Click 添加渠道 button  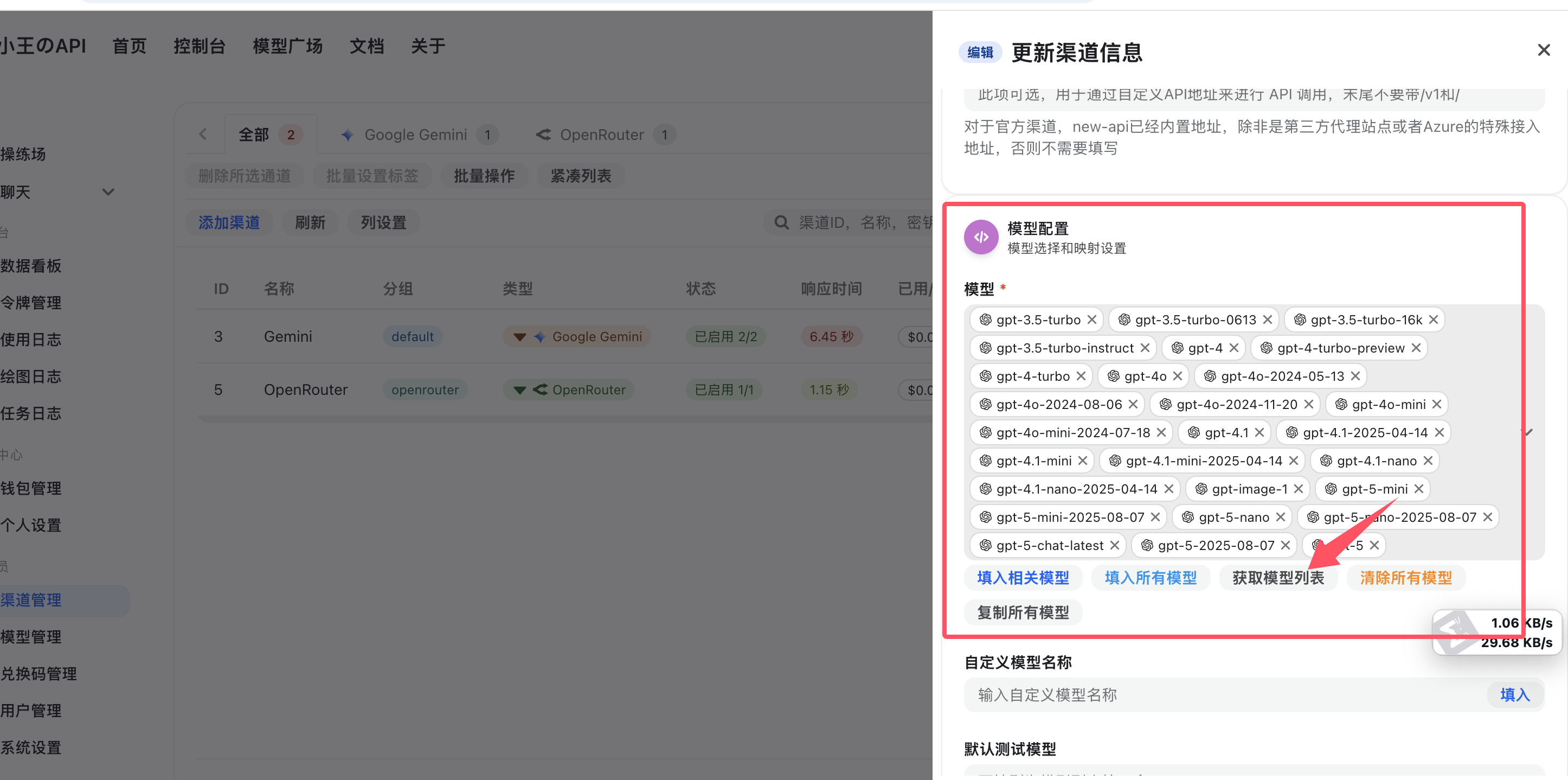(229, 223)
